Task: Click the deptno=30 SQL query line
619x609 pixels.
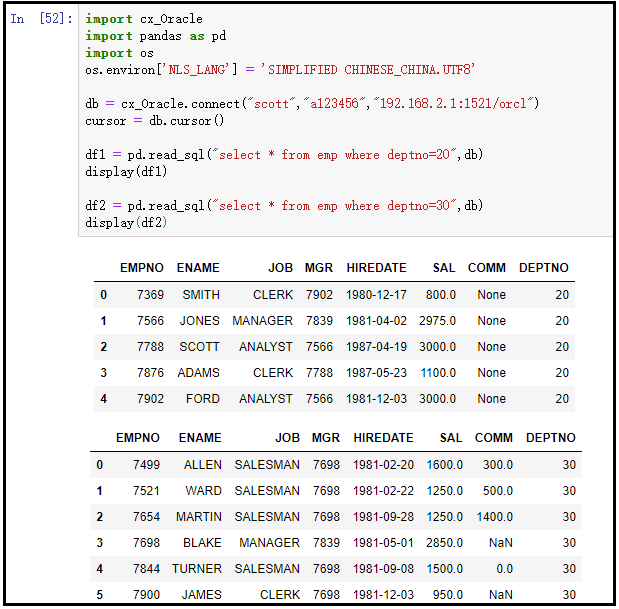Action: tap(284, 206)
